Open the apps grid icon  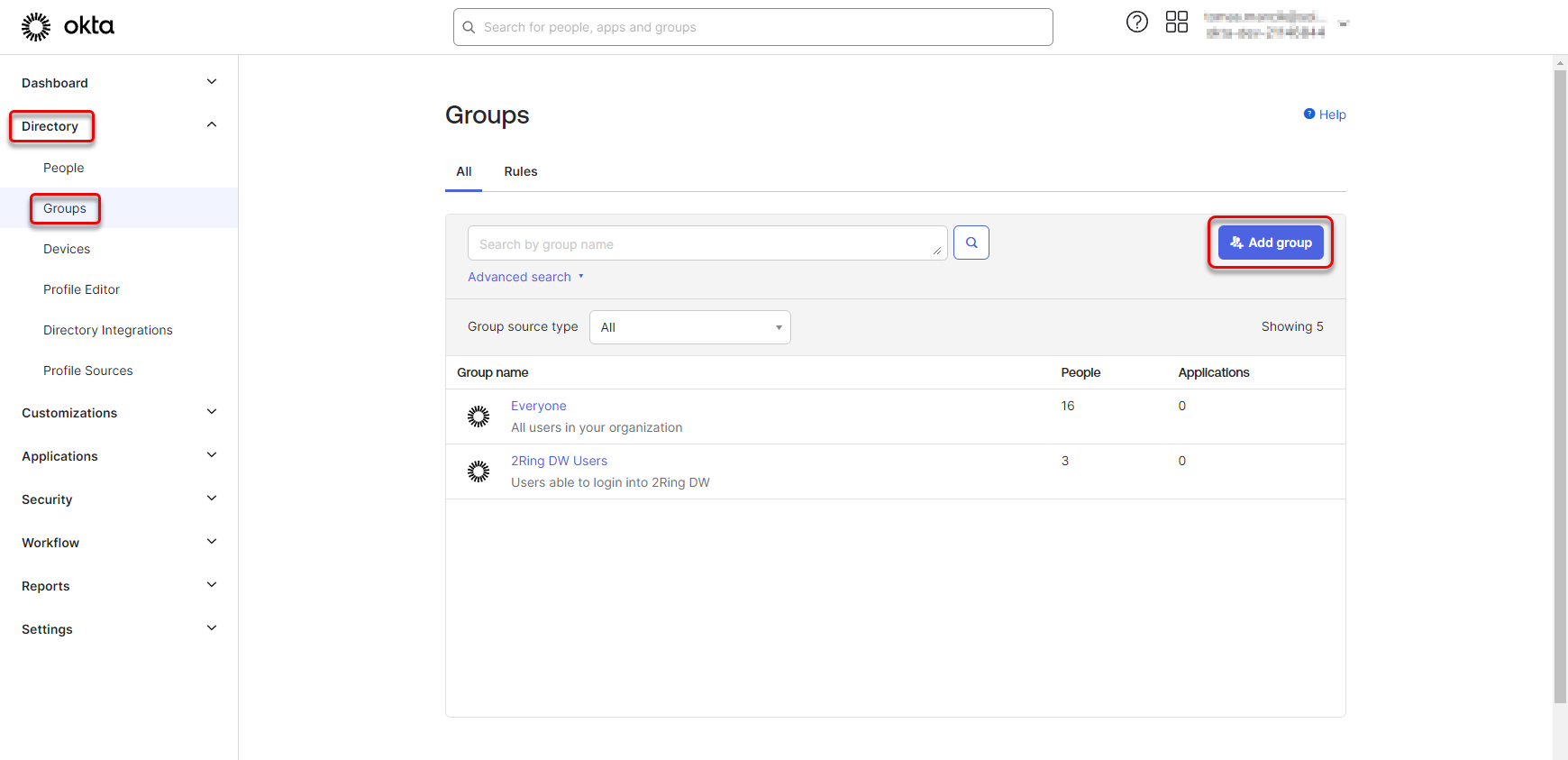[1176, 23]
